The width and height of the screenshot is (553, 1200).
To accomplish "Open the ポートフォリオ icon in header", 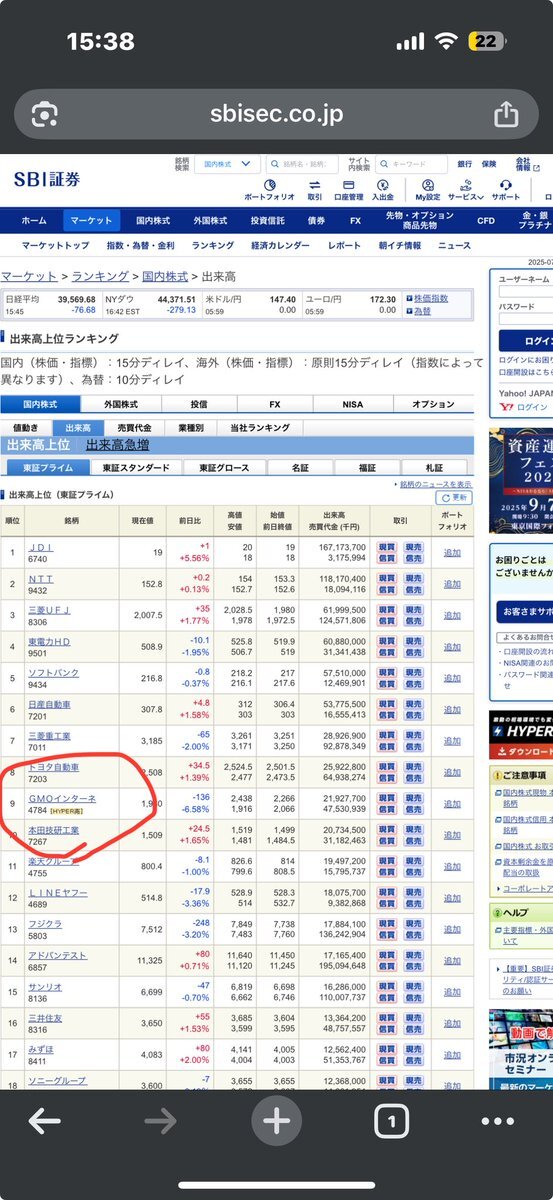I will [269, 190].
